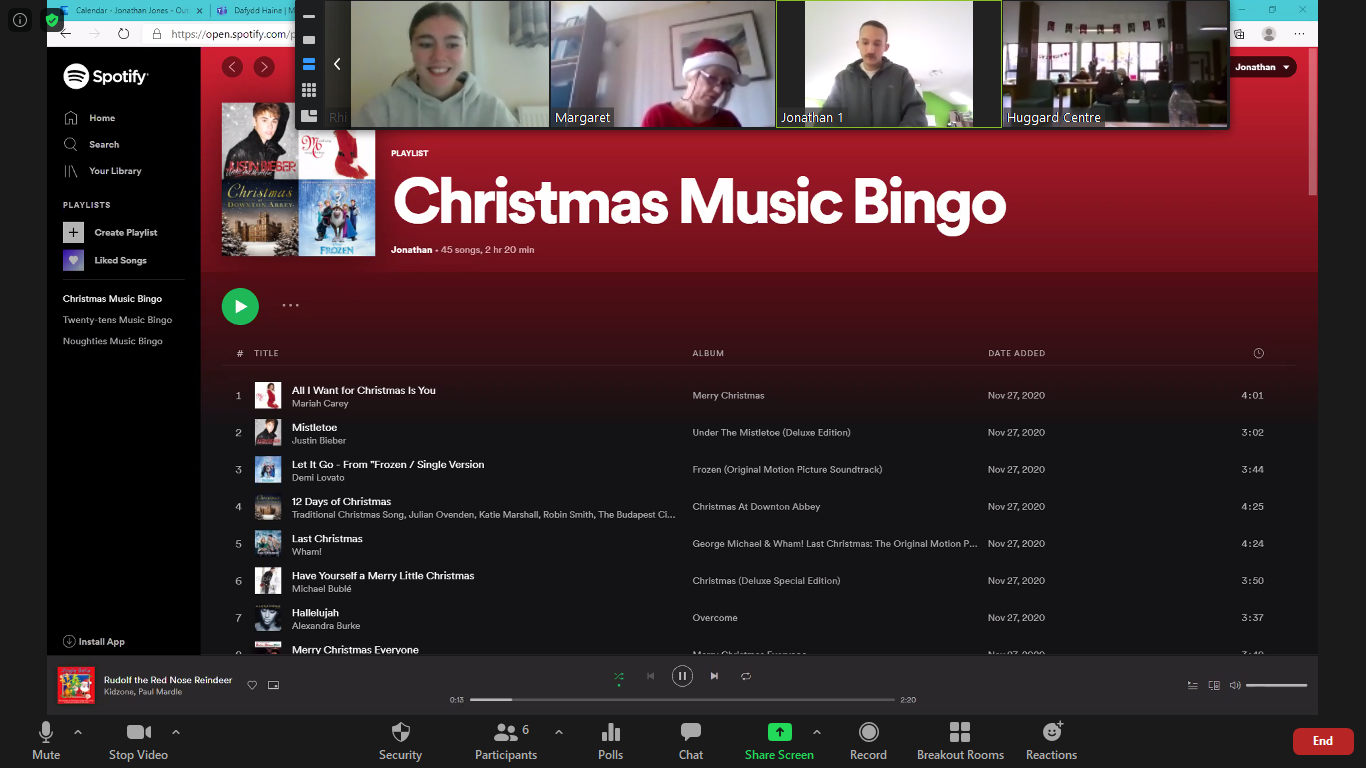
Task: Toggle shuffle playback
Action: pos(619,676)
